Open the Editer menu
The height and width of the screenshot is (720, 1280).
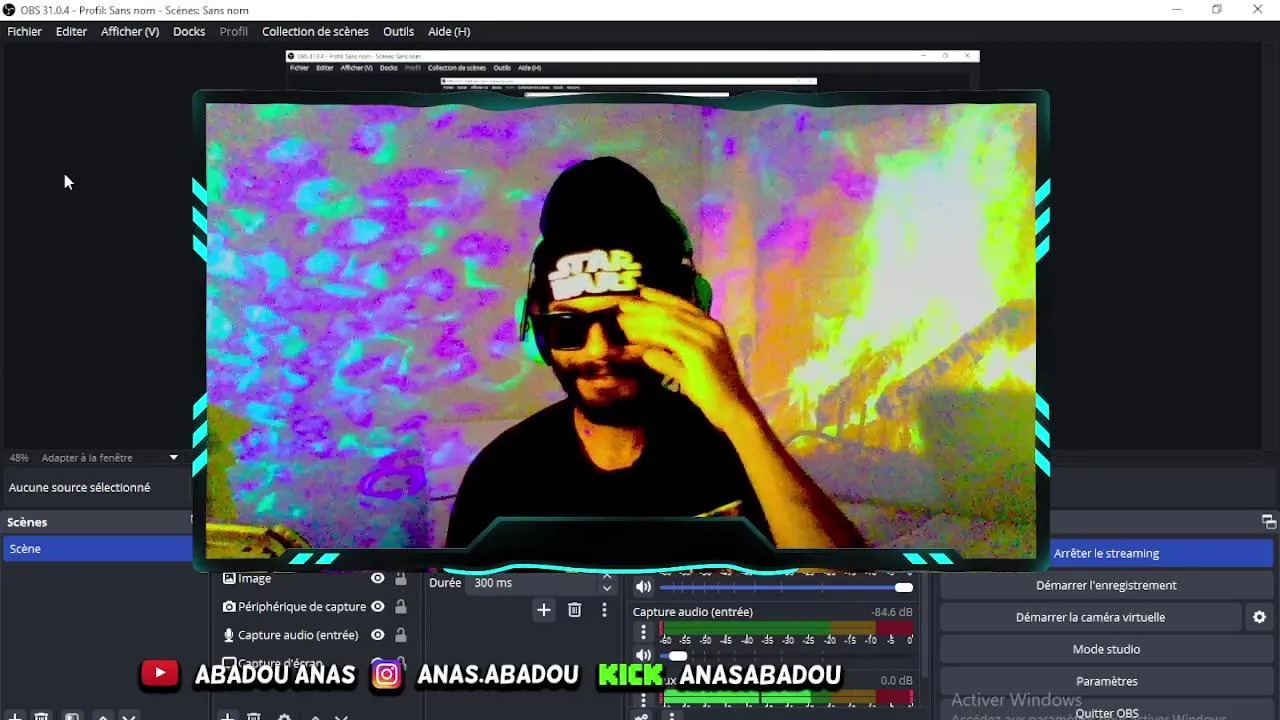click(71, 31)
